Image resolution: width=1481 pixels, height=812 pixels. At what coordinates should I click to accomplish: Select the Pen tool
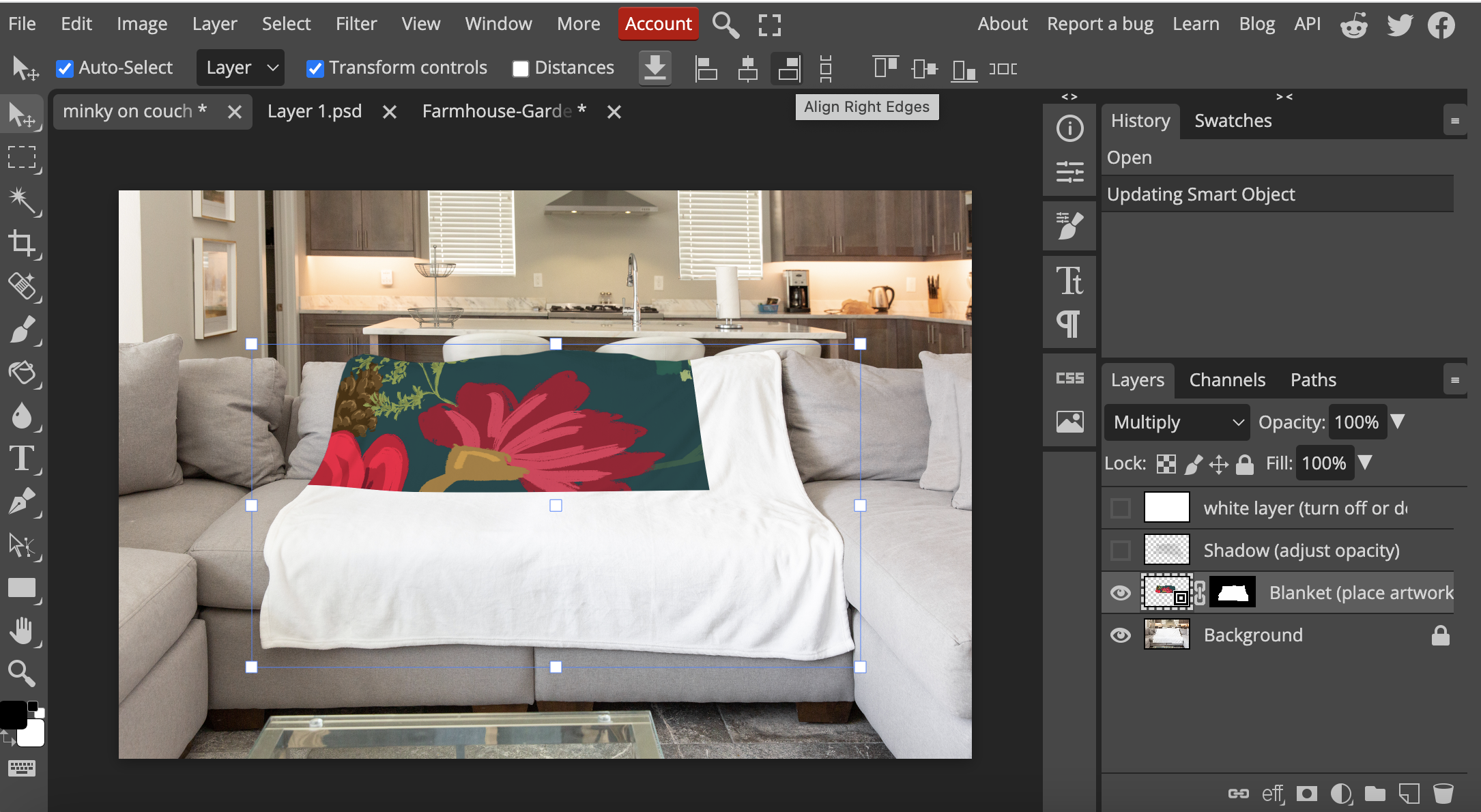[x=23, y=502]
